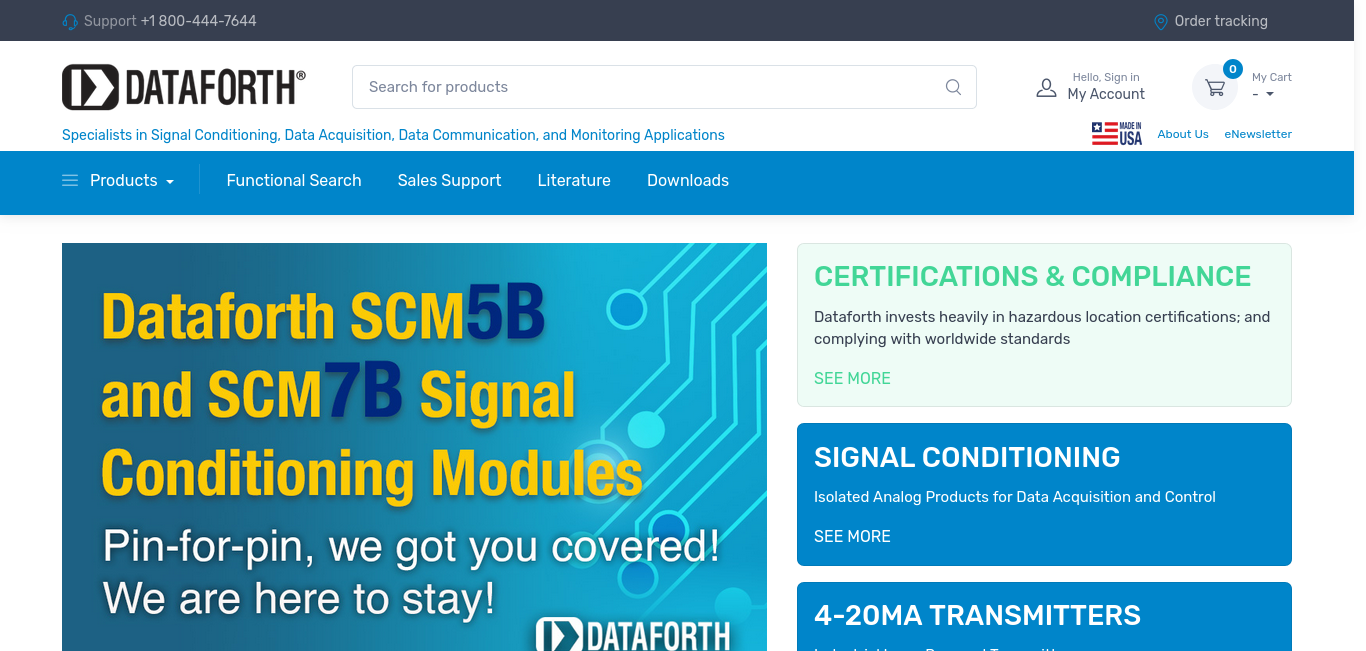The image size is (1366, 651).
Task: Open the Sales Support menu item
Action: tap(449, 180)
